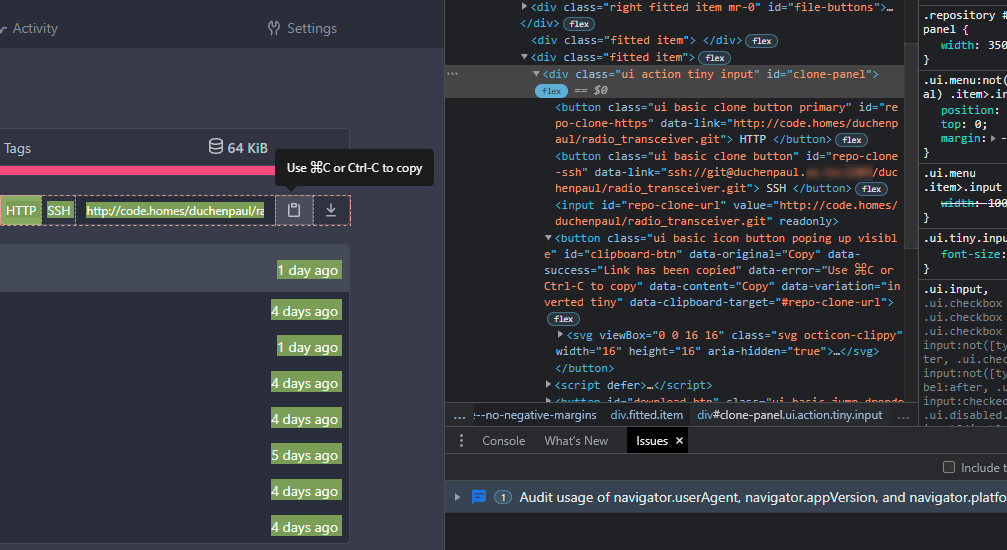Edit the font-size style property
The height and width of the screenshot is (550, 1007).
point(970,254)
